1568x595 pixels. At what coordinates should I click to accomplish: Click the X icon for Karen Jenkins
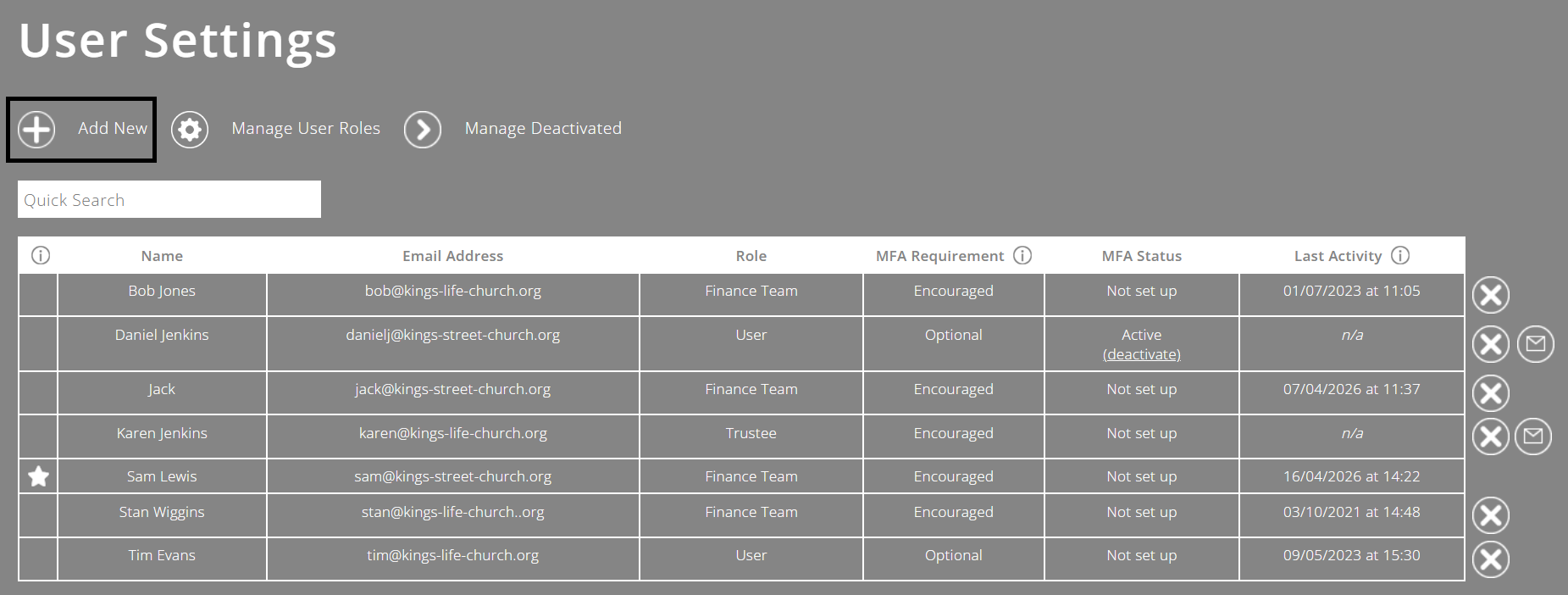tap(1491, 437)
